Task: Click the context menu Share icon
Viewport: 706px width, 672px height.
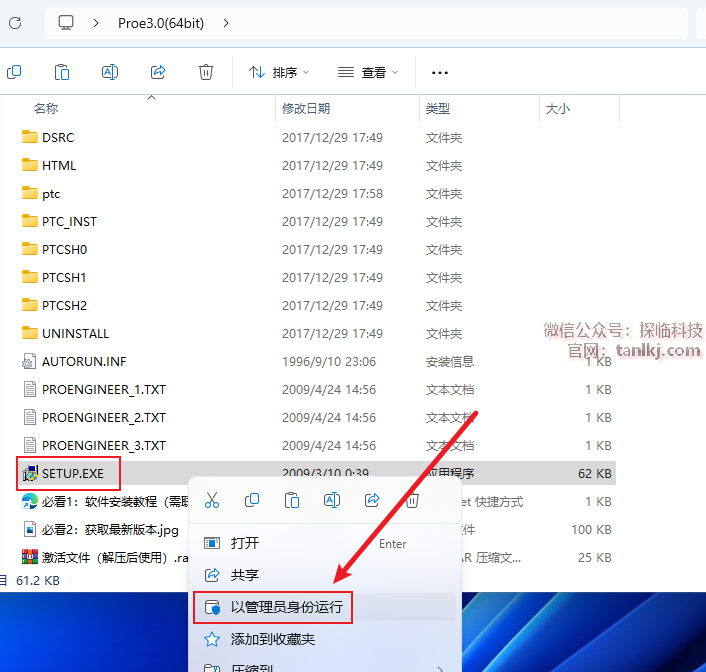Action: [372, 500]
